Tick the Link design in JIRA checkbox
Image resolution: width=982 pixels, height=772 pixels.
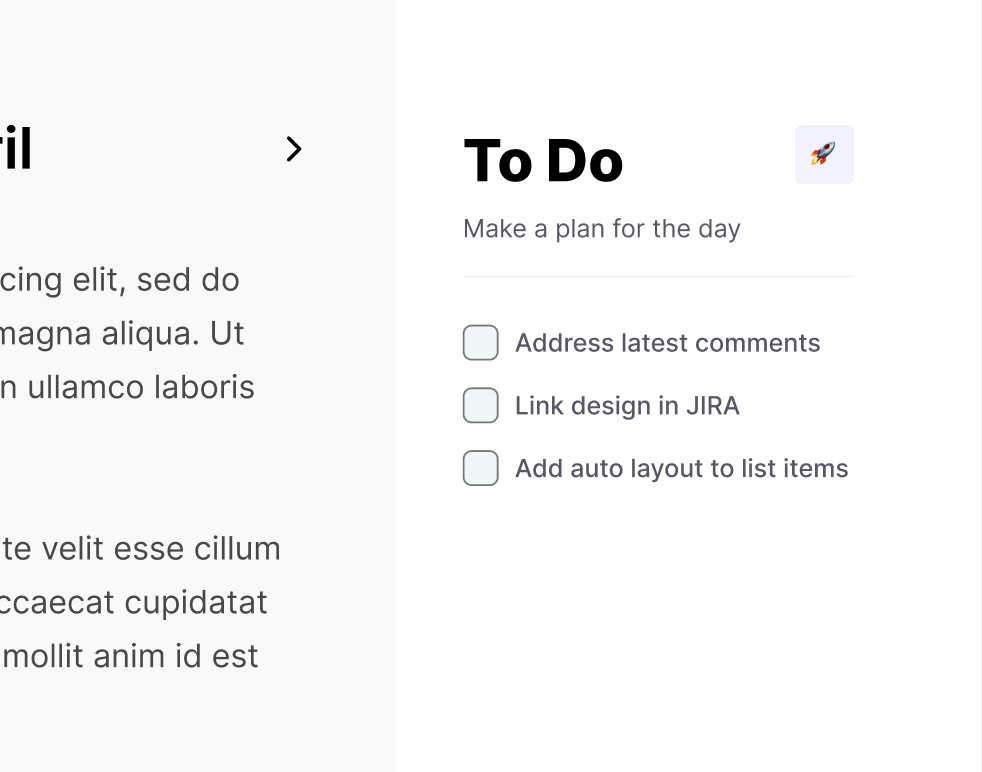tap(480, 405)
